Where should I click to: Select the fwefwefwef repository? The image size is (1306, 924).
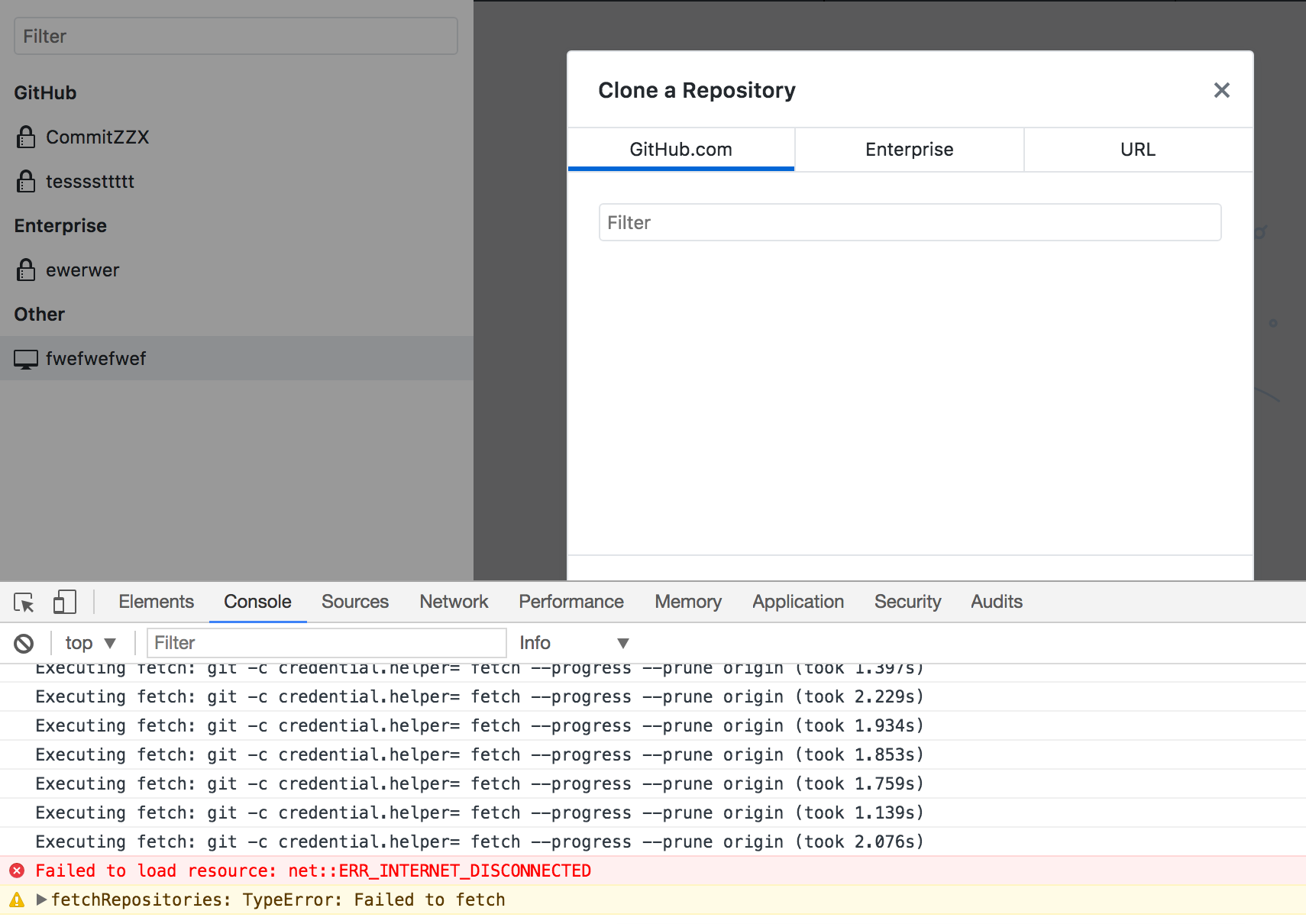(x=237, y=359)
